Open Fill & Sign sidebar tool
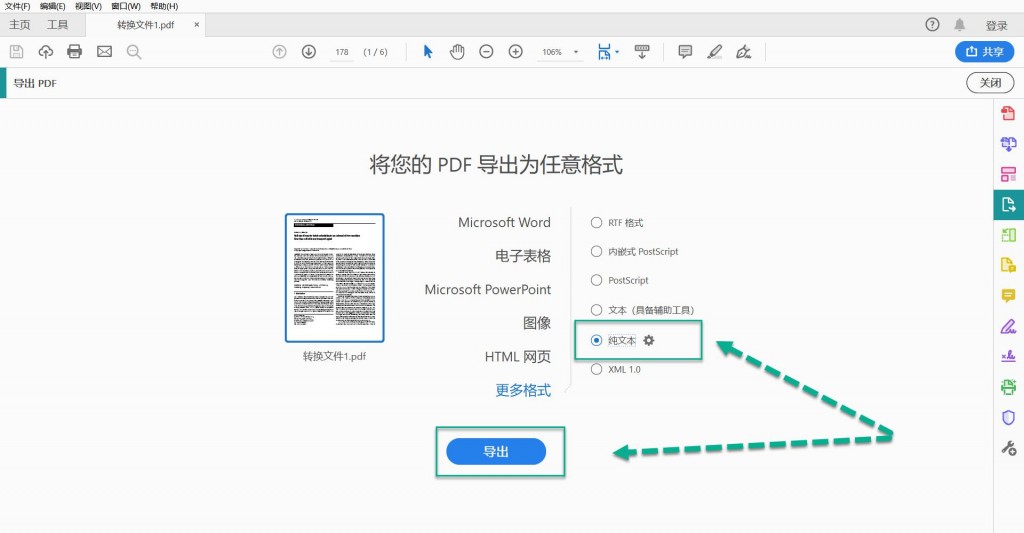This screenshot has width=1024, height=533. point(1008,325)
